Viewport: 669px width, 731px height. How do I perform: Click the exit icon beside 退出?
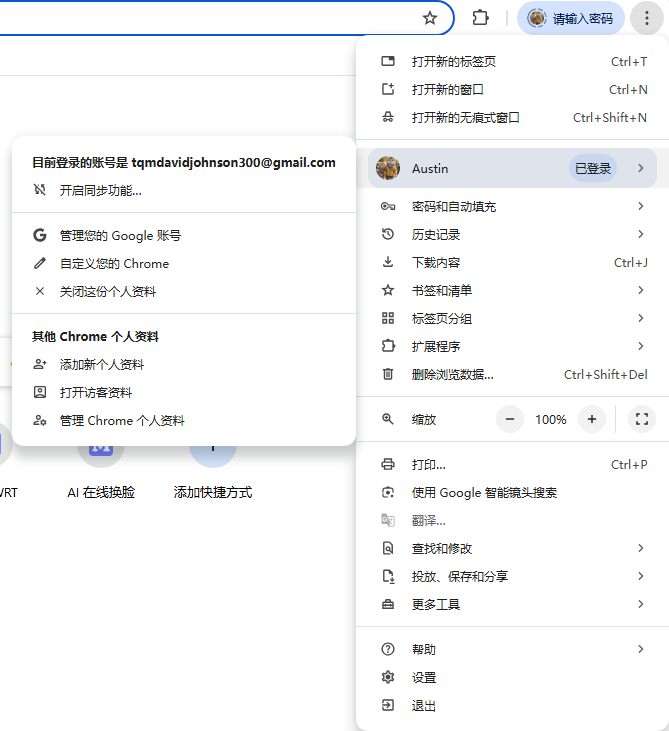pyautogui.click(x=388, y=705)
